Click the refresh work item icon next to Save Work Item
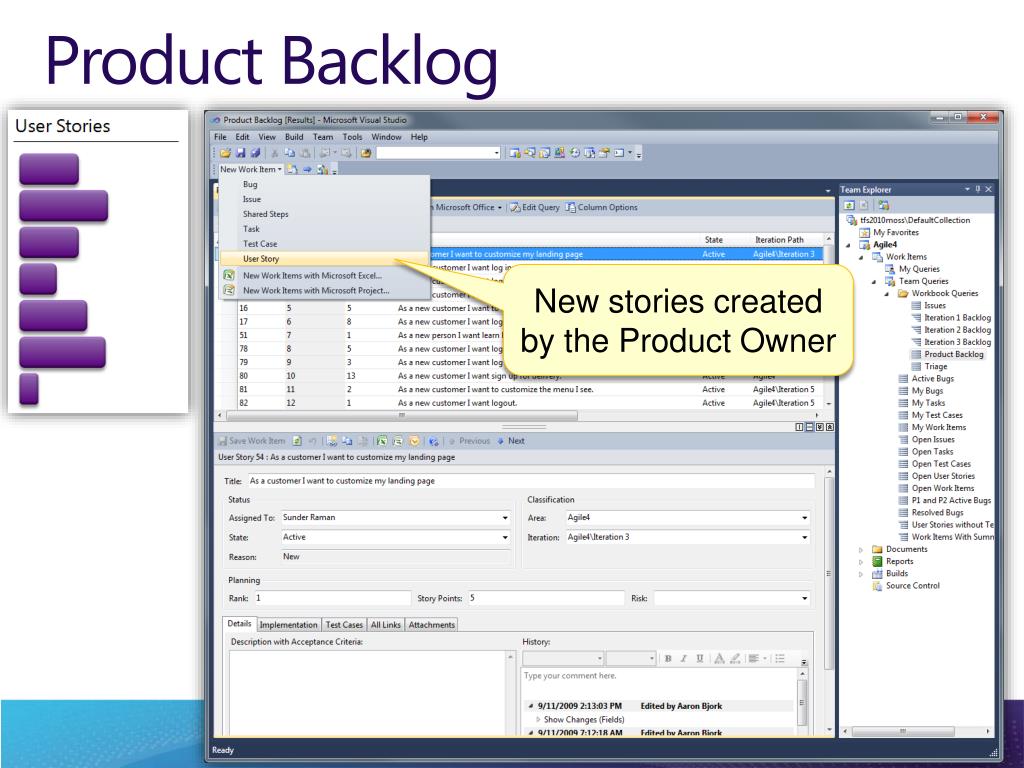This screenshot has width=1024, height=768. 297,441
